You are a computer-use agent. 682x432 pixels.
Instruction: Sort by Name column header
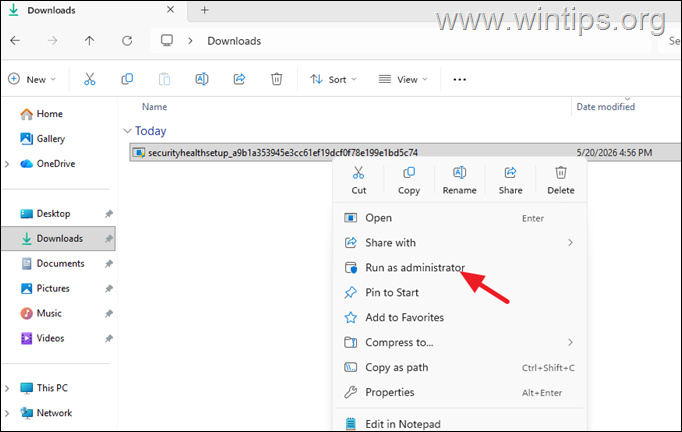point(154,107)
